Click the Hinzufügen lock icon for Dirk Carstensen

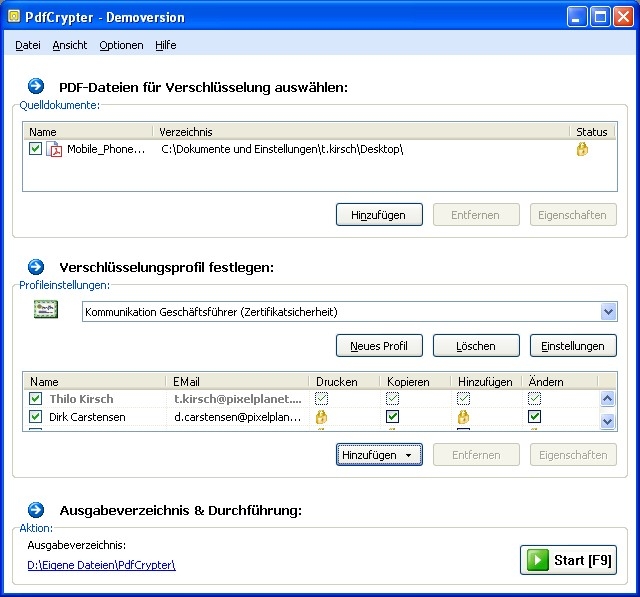pyautogui.click(x=464, y=417)
